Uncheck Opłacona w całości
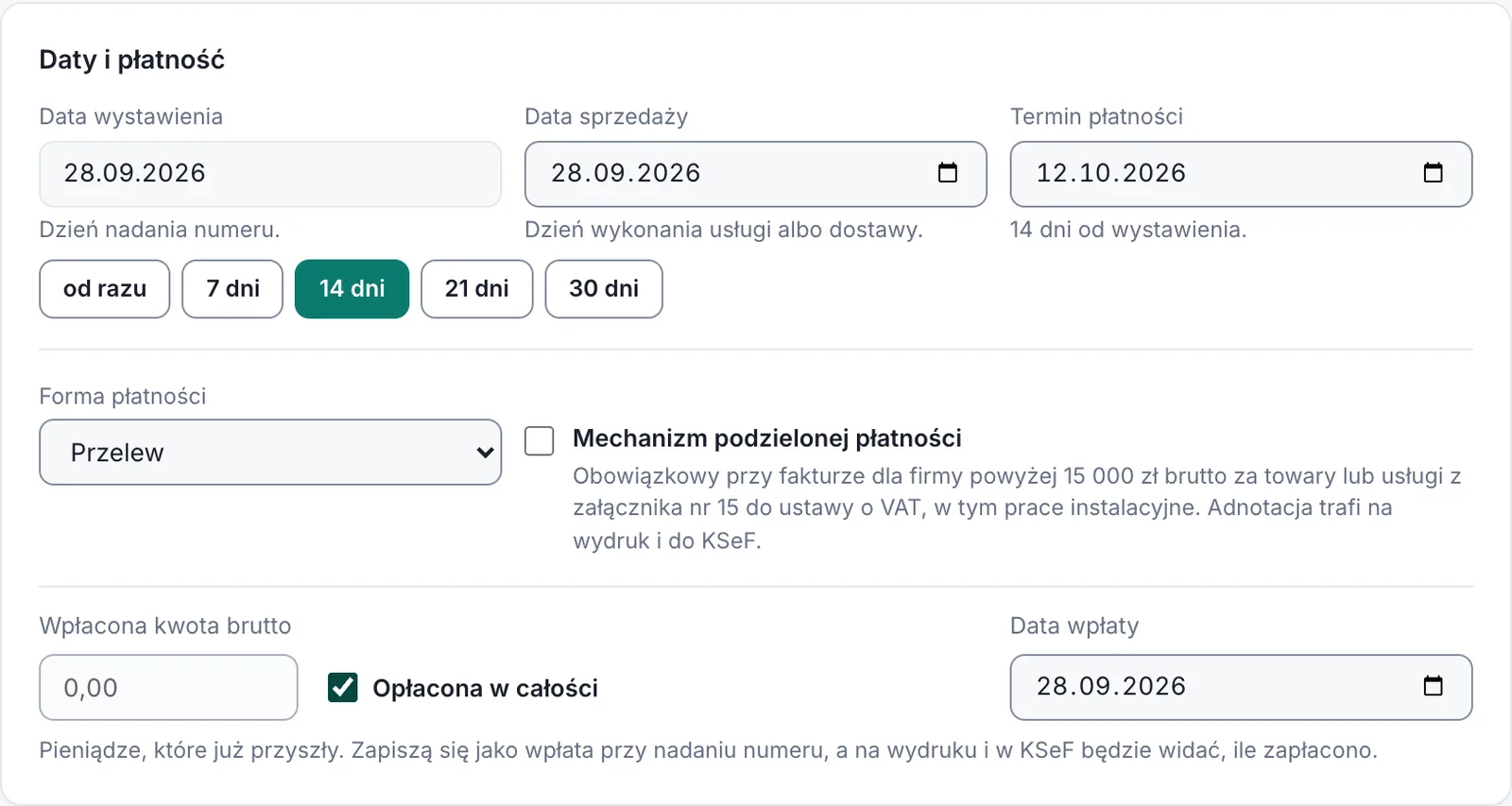The width and height of the screenshot is (1512, 806). 343,687
